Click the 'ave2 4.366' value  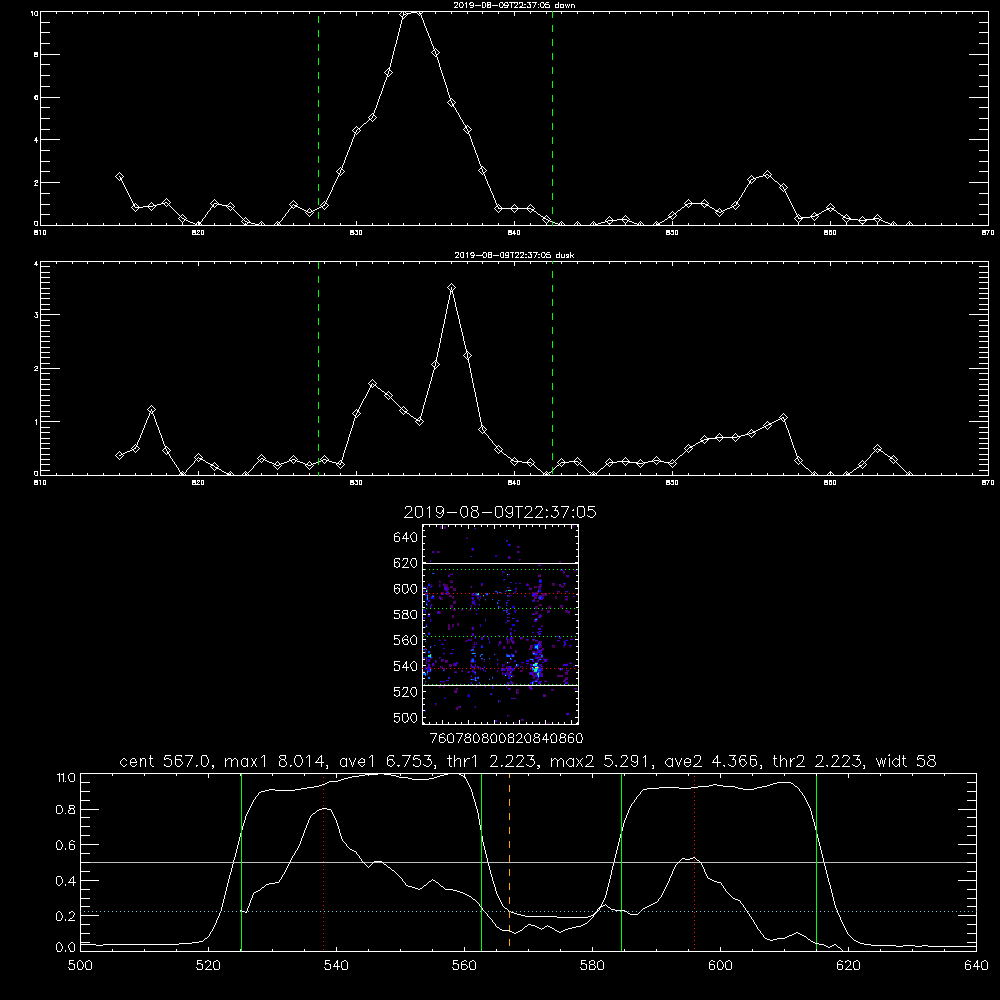(712, 761)
